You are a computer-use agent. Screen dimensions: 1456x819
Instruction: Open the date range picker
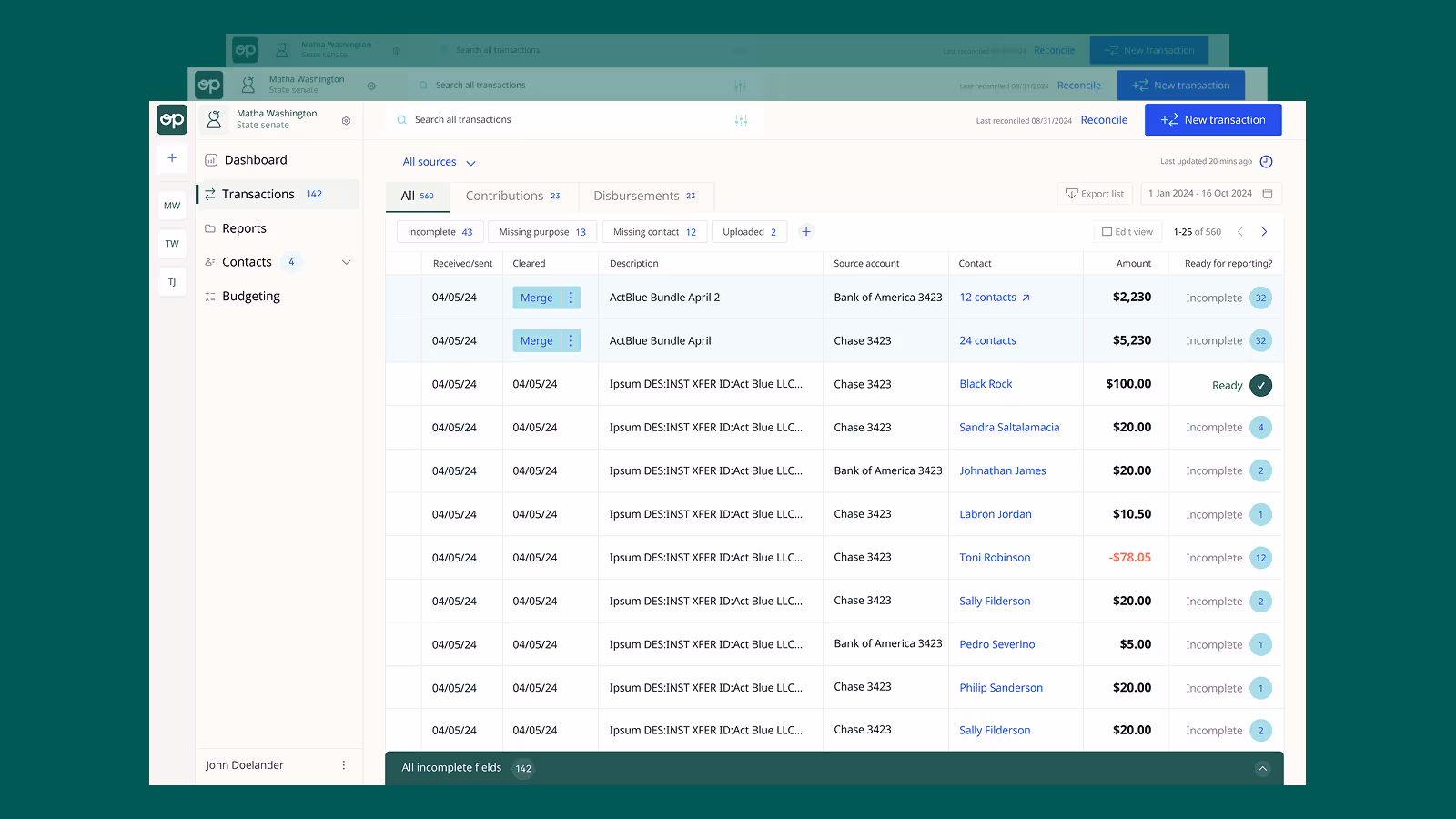click(1210, 194)
